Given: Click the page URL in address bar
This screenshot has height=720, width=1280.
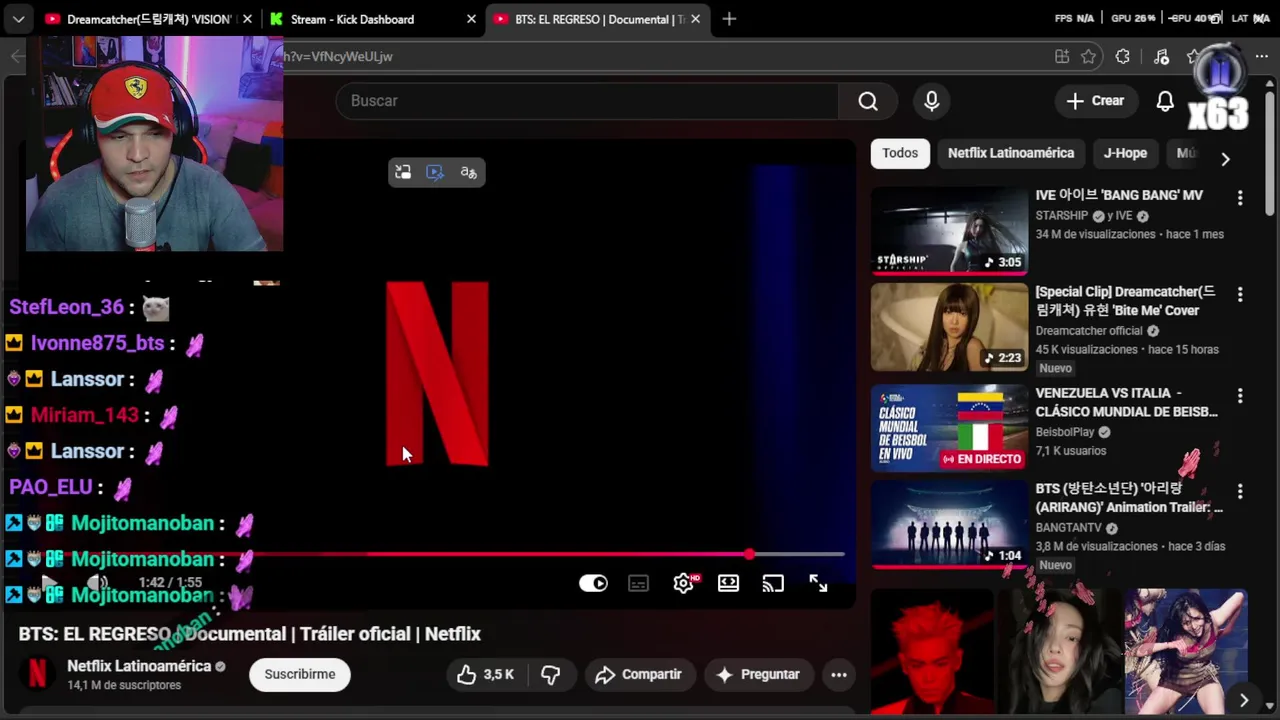Looking at the screenshot, I should [338, 57].
